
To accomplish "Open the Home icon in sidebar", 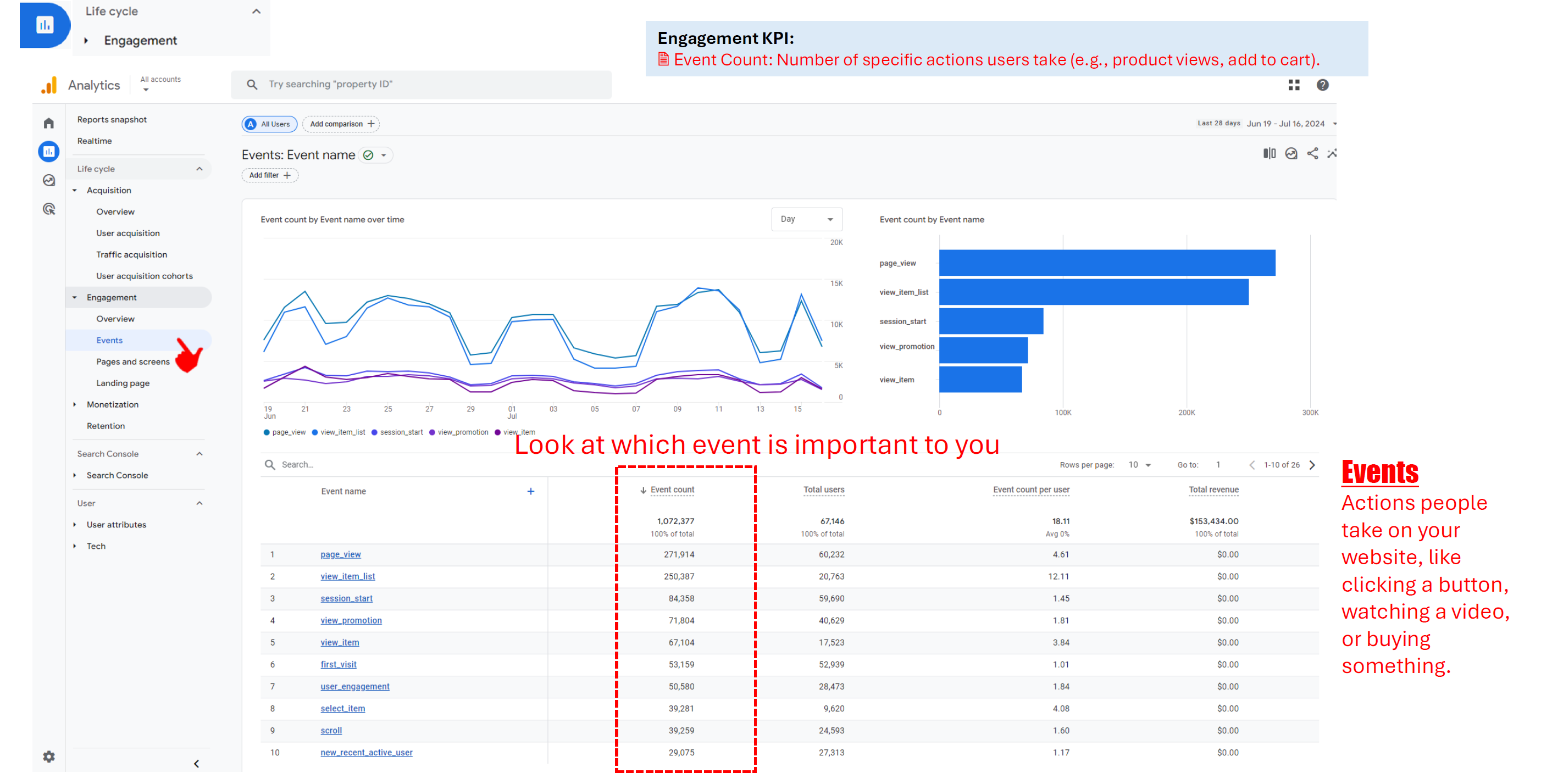I will point(49,123).
